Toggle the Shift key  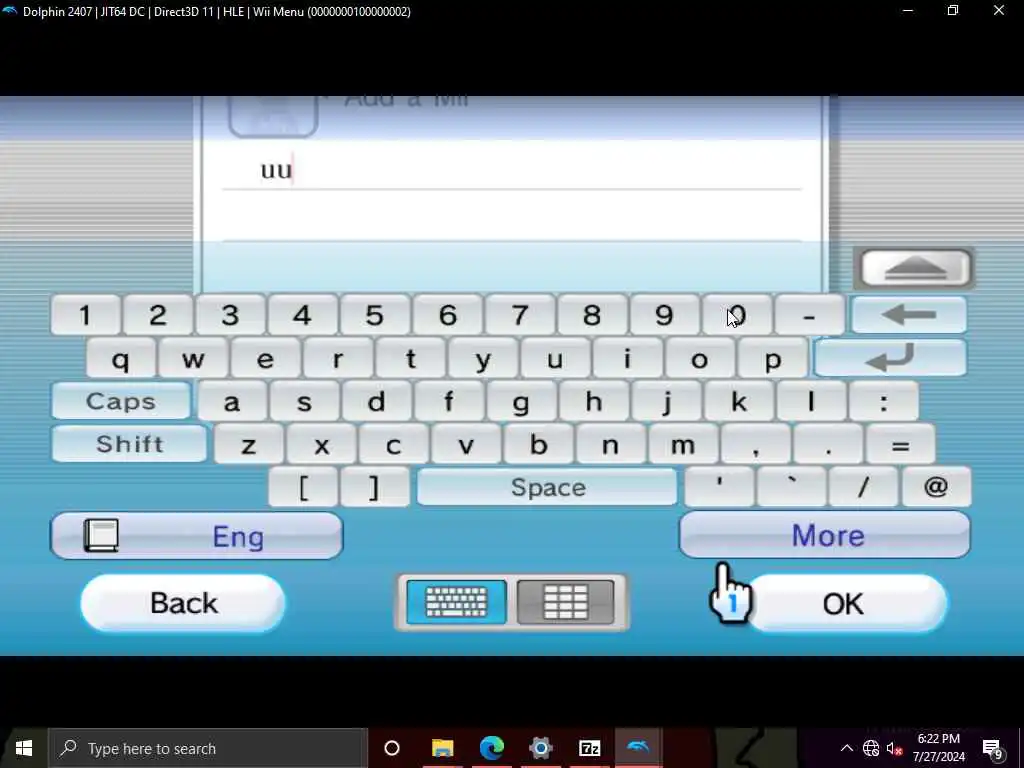pos(129,444)
